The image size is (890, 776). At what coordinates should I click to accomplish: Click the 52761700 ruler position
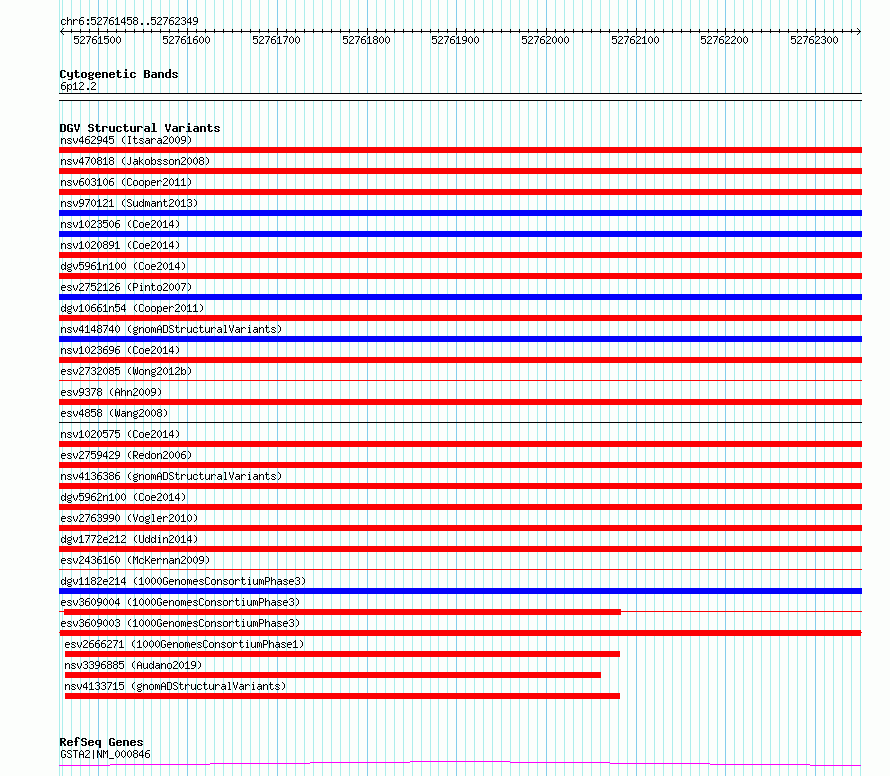tap(276, 40)
